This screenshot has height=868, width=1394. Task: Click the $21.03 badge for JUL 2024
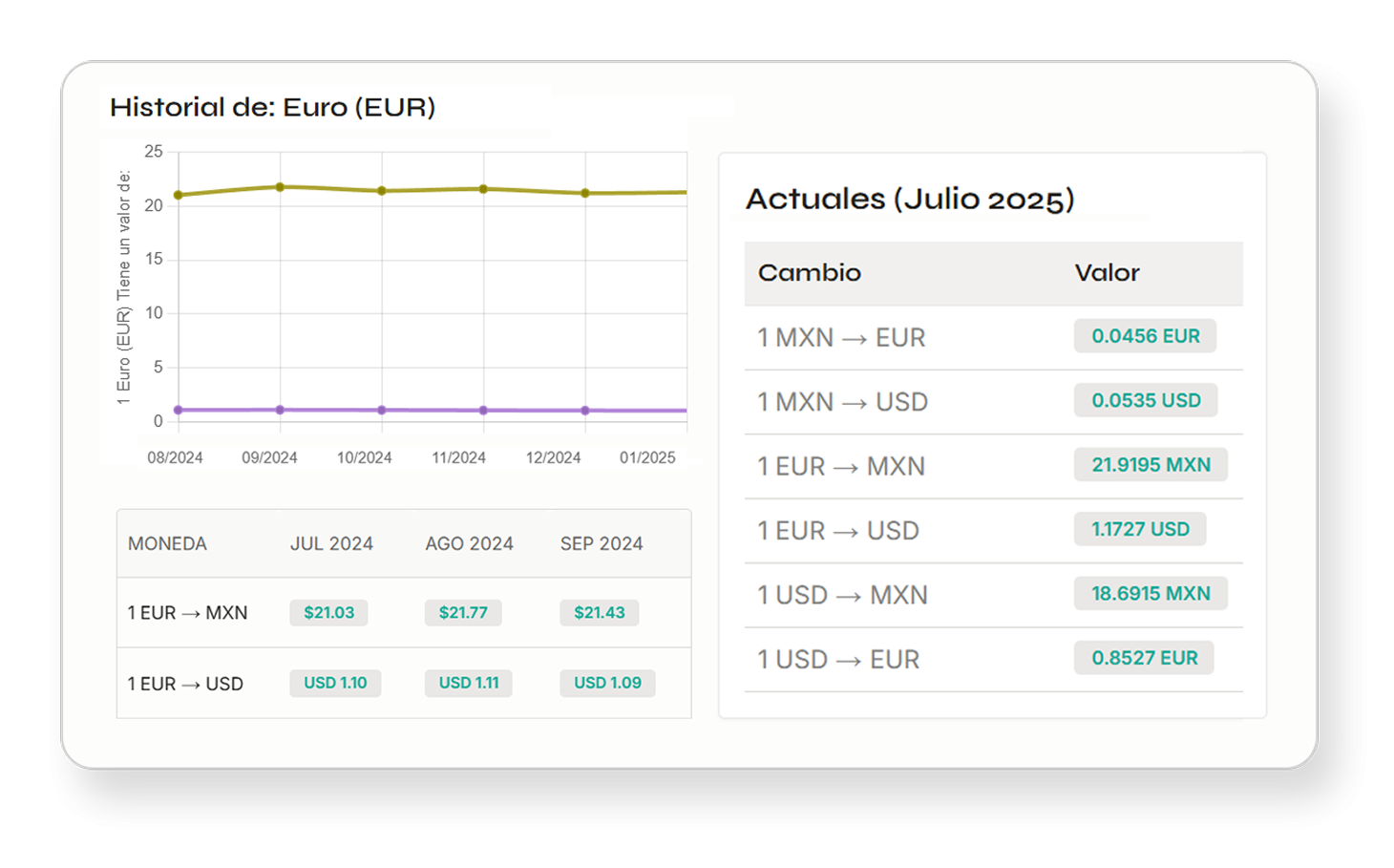pos(328,613)
